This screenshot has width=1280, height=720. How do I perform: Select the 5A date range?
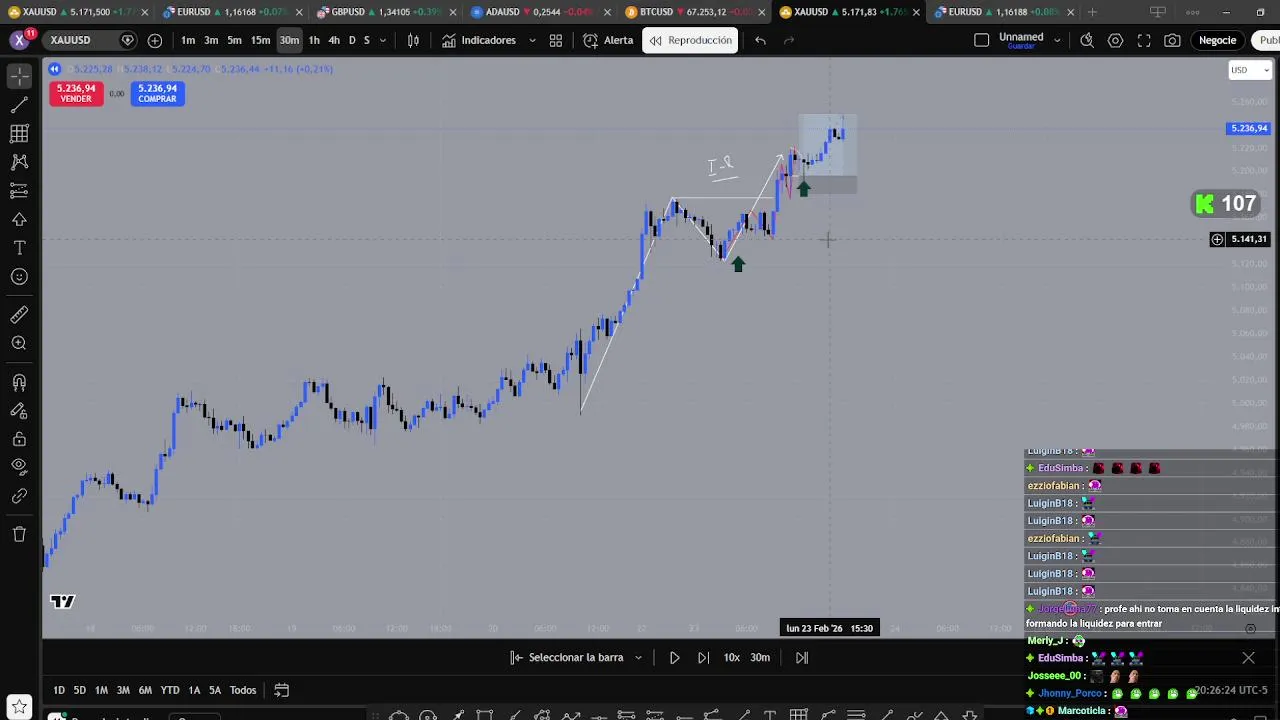point(215,690)
